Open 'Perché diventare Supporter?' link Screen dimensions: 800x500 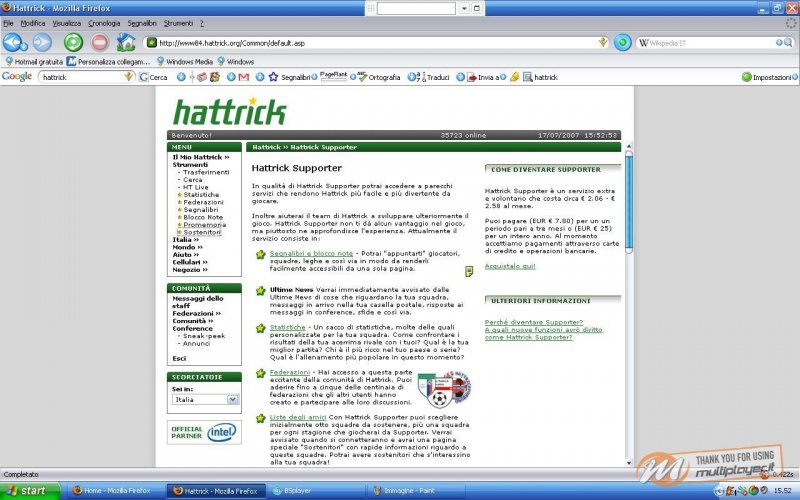point(534,322)
